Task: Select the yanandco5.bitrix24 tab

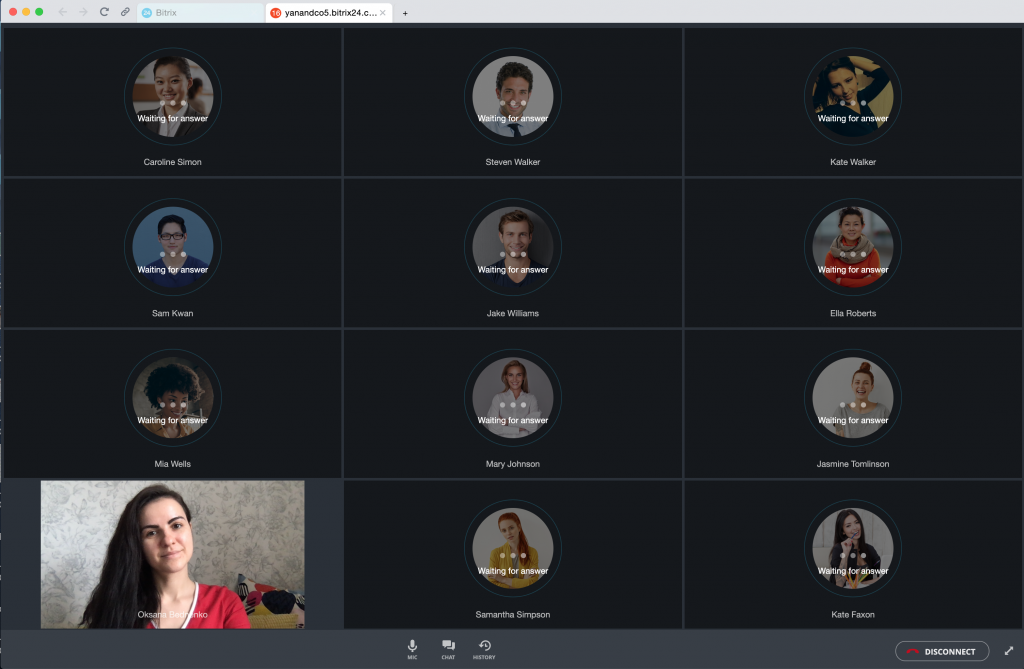Action: coord(322,13)
